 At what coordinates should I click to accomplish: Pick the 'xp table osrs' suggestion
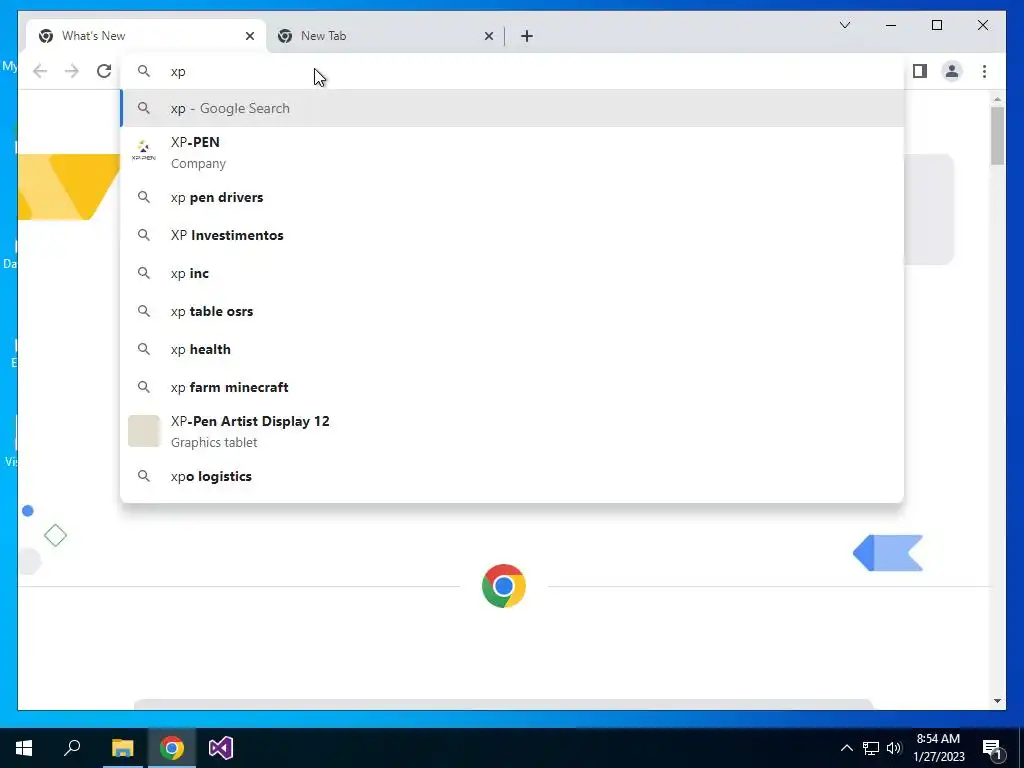[512, 311]
